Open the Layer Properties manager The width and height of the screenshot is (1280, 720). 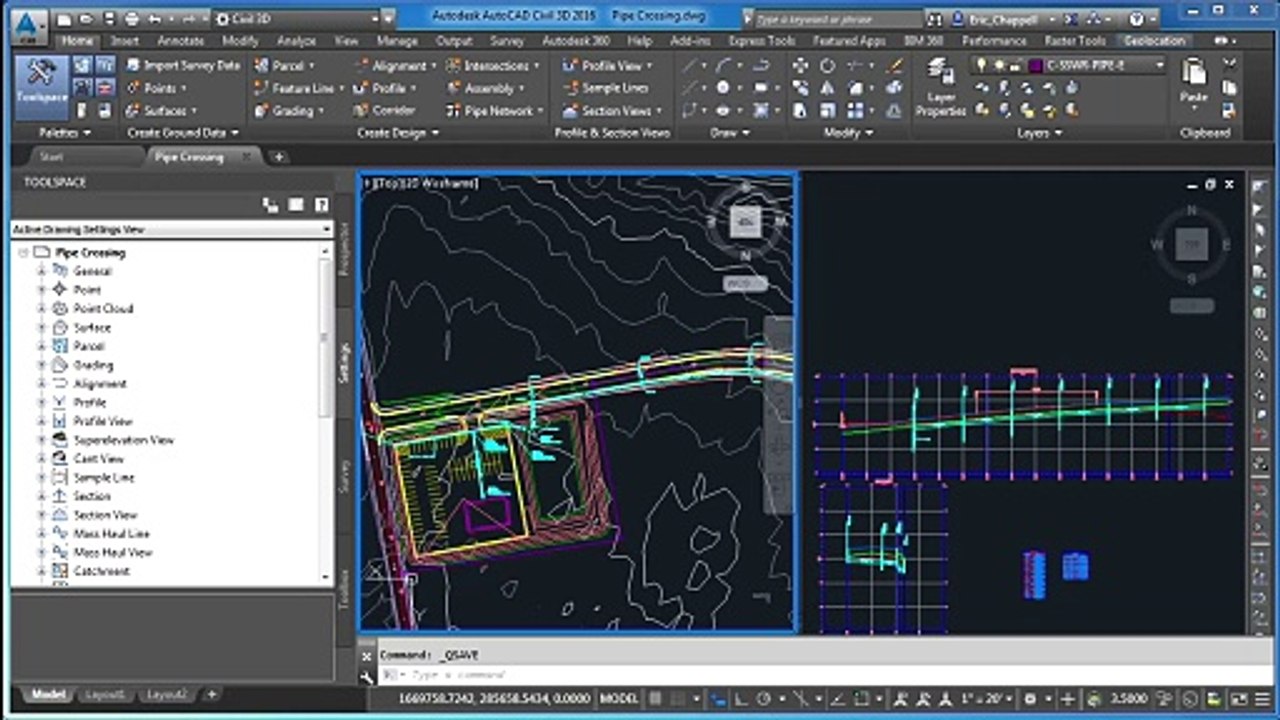click(940, 87)
